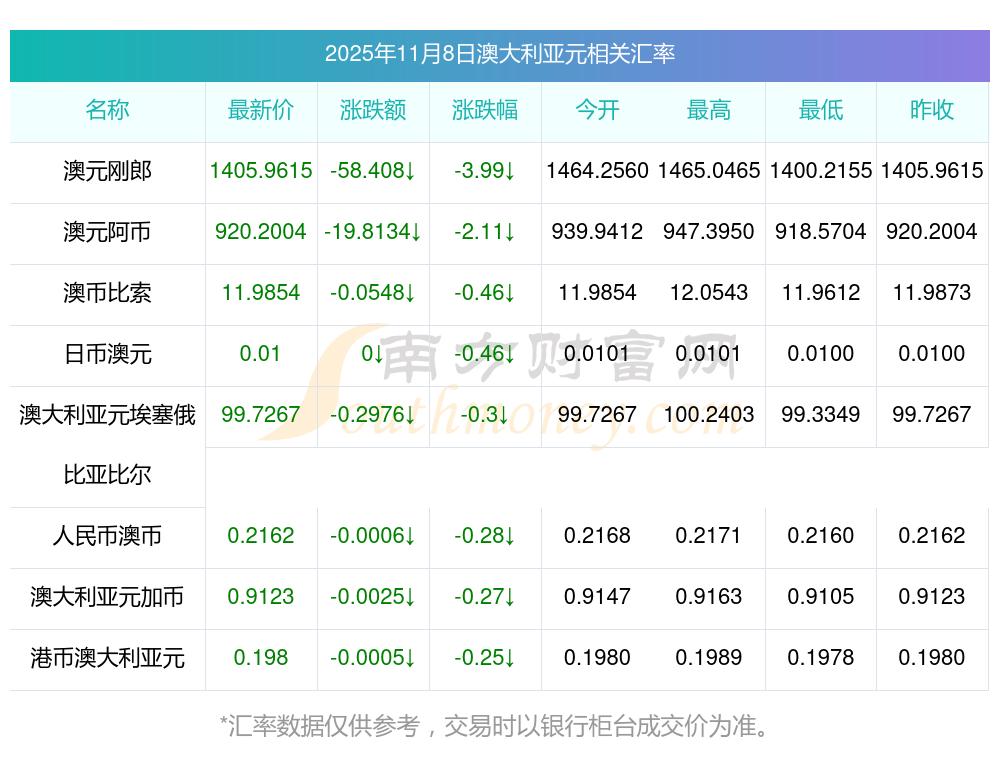Select the 人民币澳币 row name

[x=107, y=536]
